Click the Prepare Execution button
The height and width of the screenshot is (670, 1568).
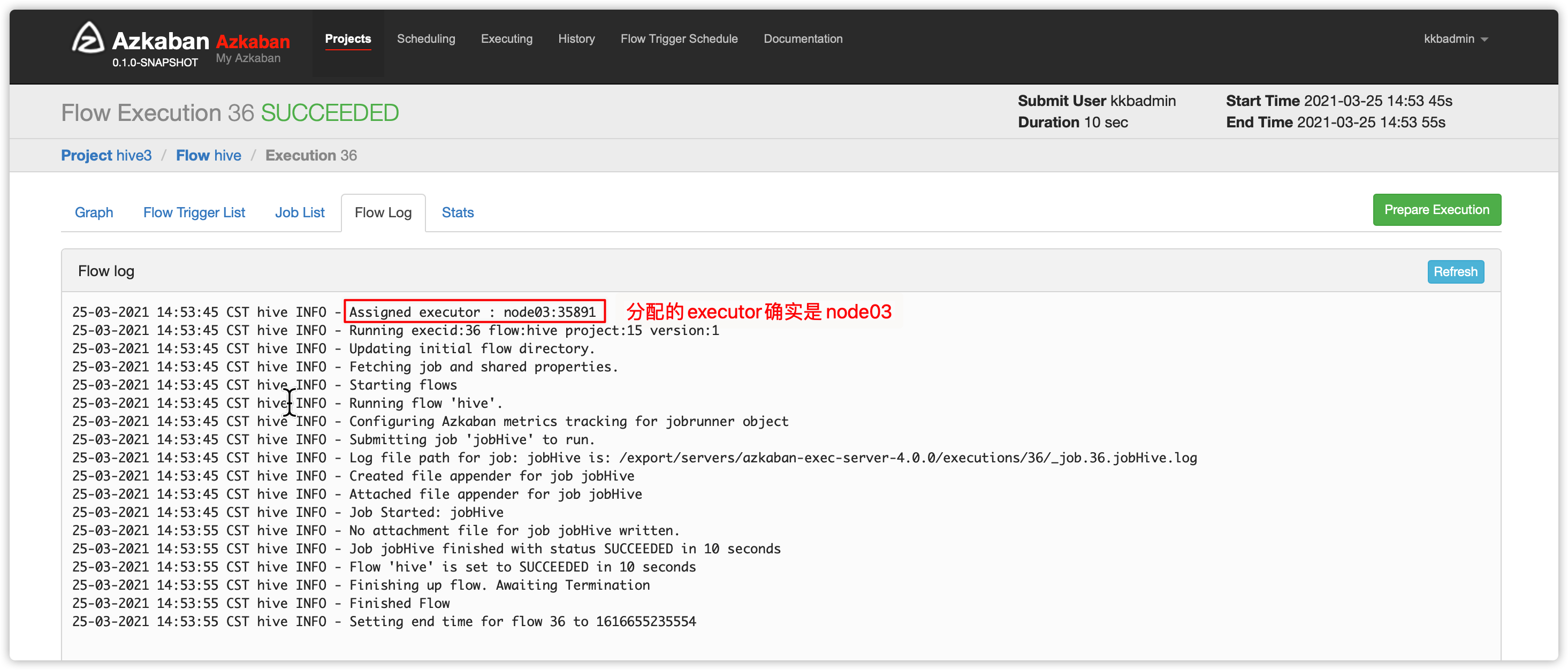[x=1436, y=210]
